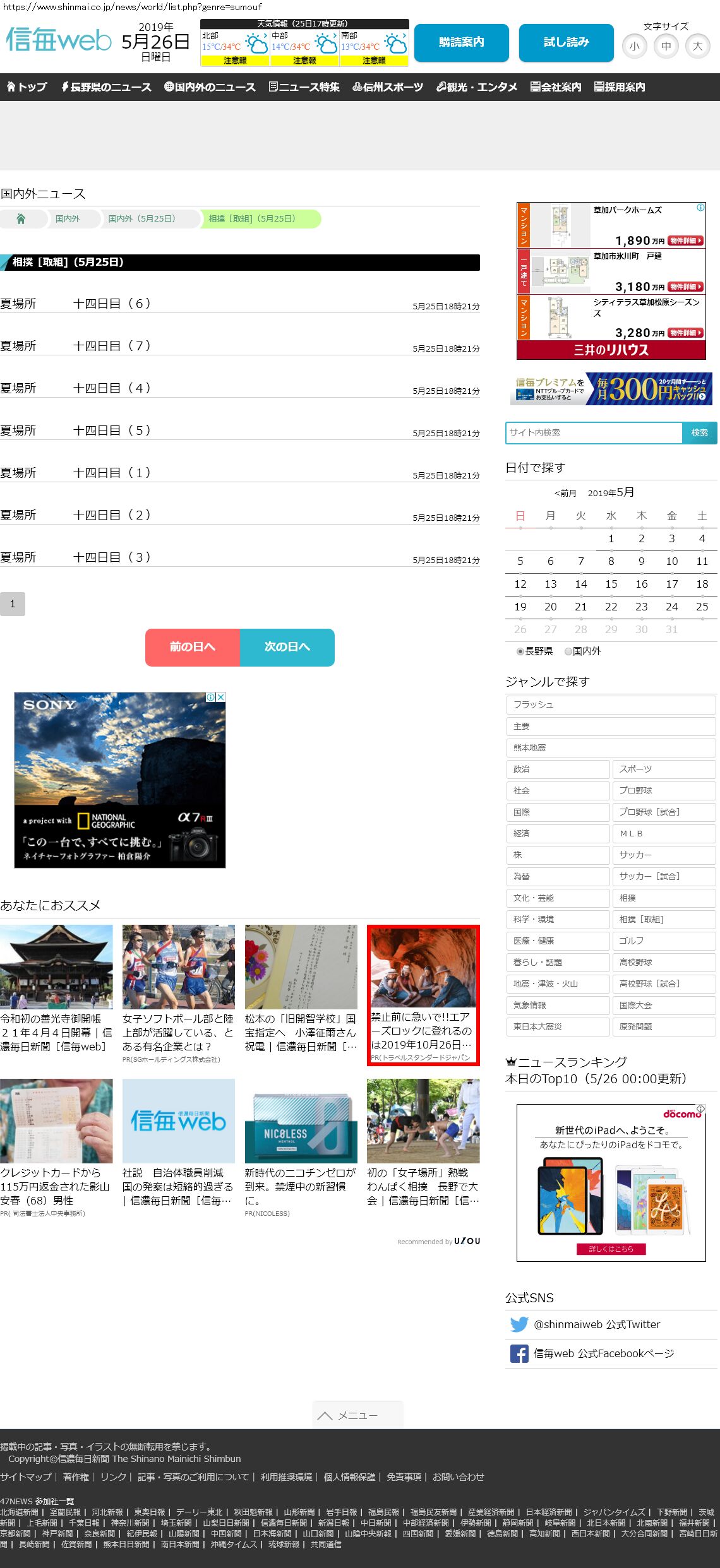
Task: Open the スポーツ genre
Action: click(664, 769)
